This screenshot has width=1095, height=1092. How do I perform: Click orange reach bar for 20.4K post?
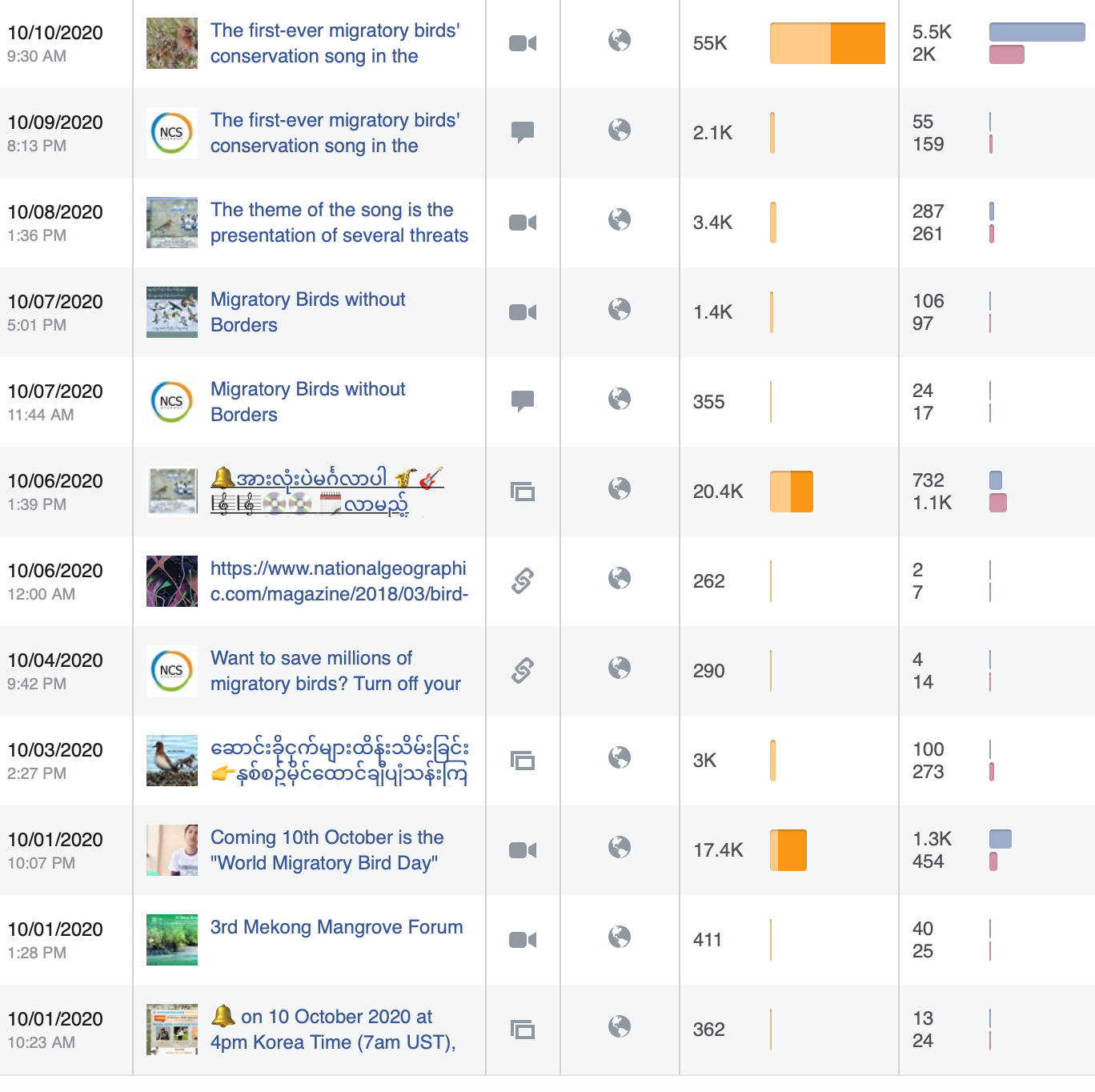coord(791,492)
